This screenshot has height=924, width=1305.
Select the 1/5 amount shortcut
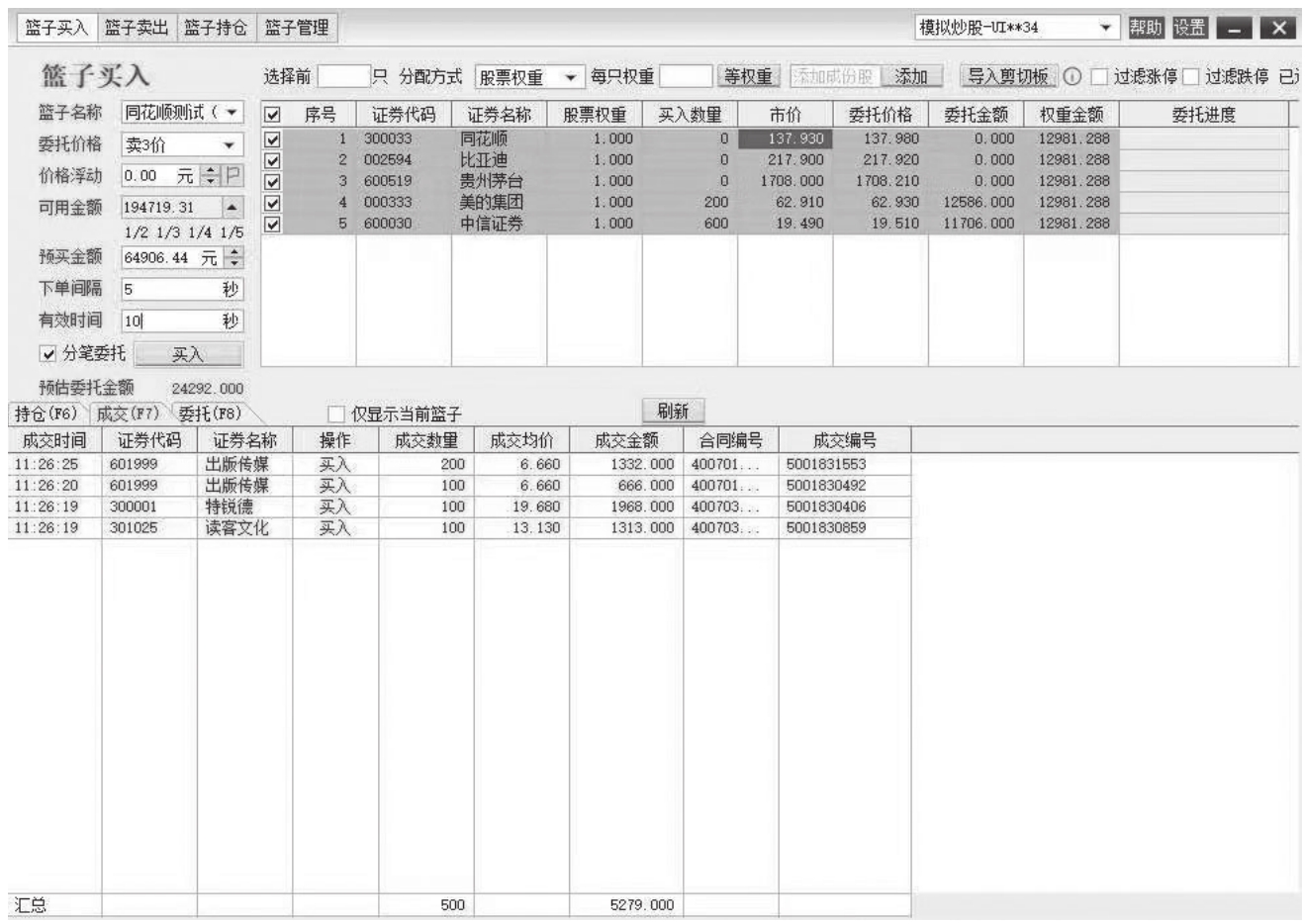click(x=231, y=232)
